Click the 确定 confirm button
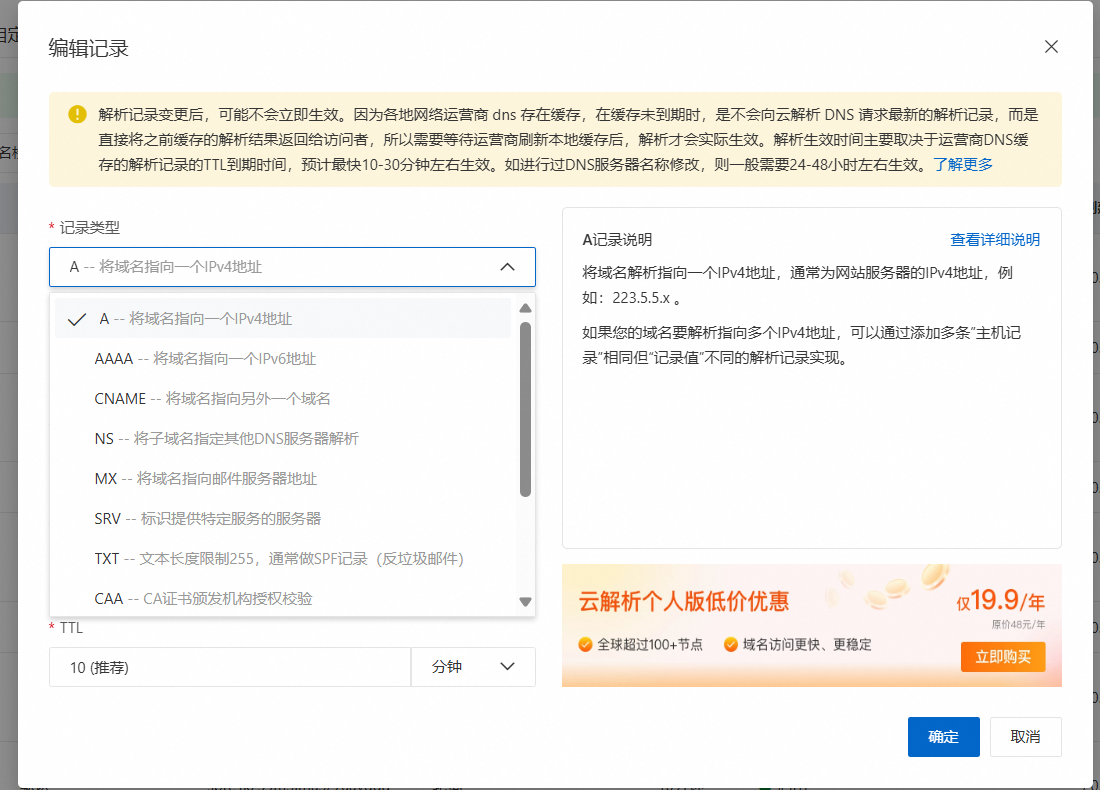 (943, 737)
